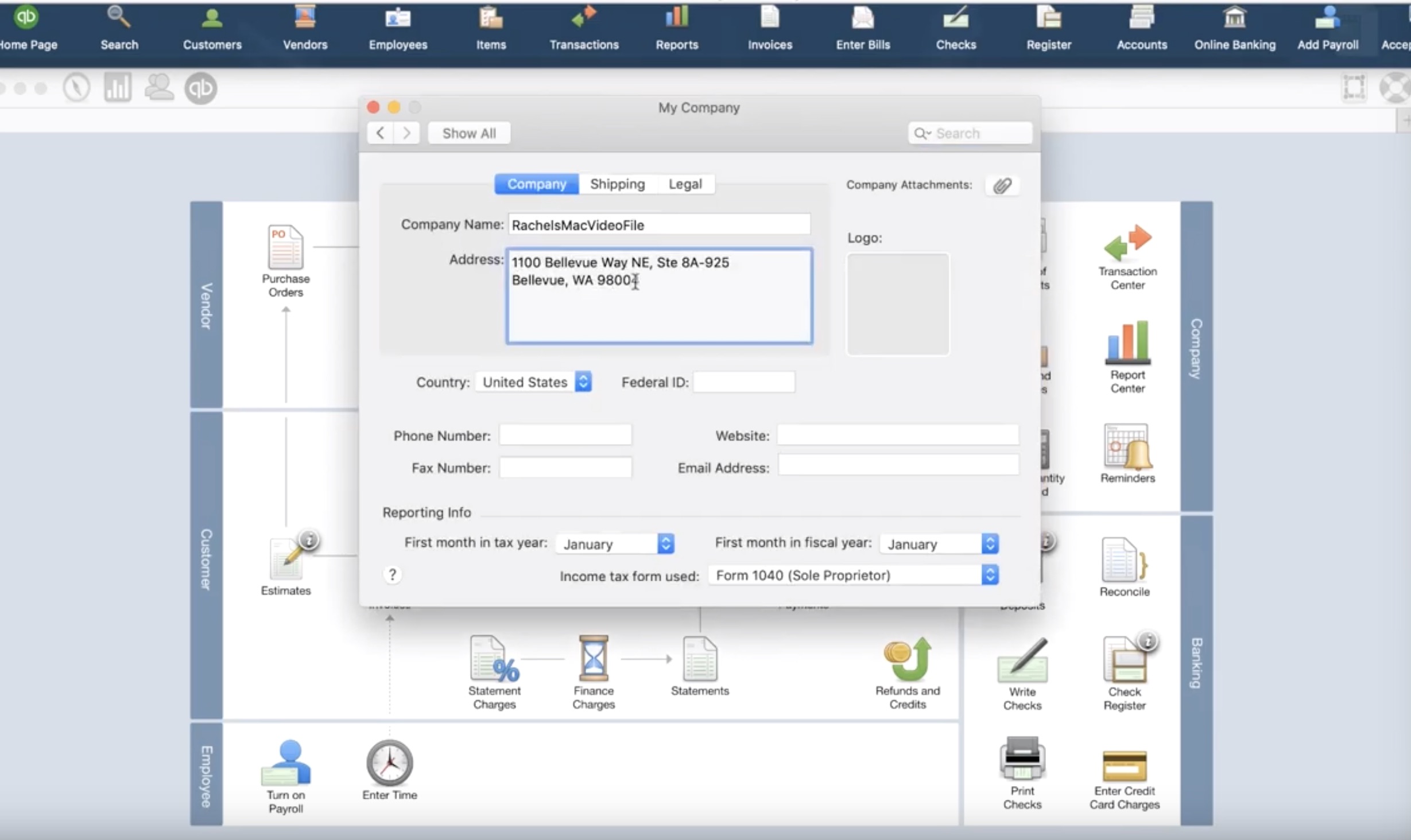Open First month in fiscal year dropdown
This screenshot has width=1411, height=840.
tap(939, 543)
